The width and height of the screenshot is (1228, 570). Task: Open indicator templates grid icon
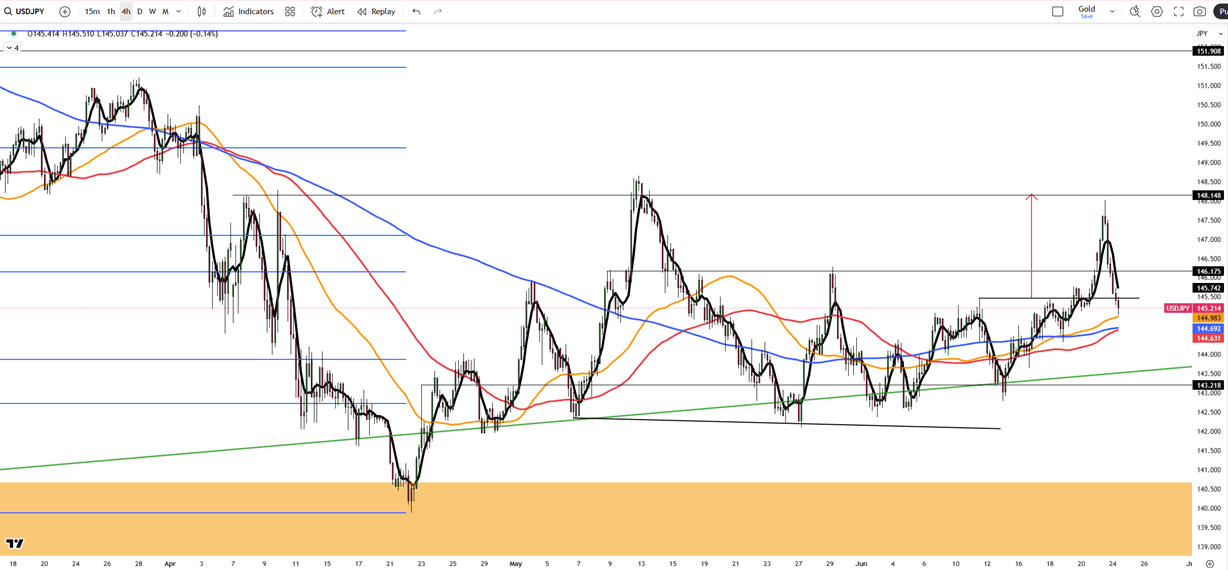tap(290, 12)
